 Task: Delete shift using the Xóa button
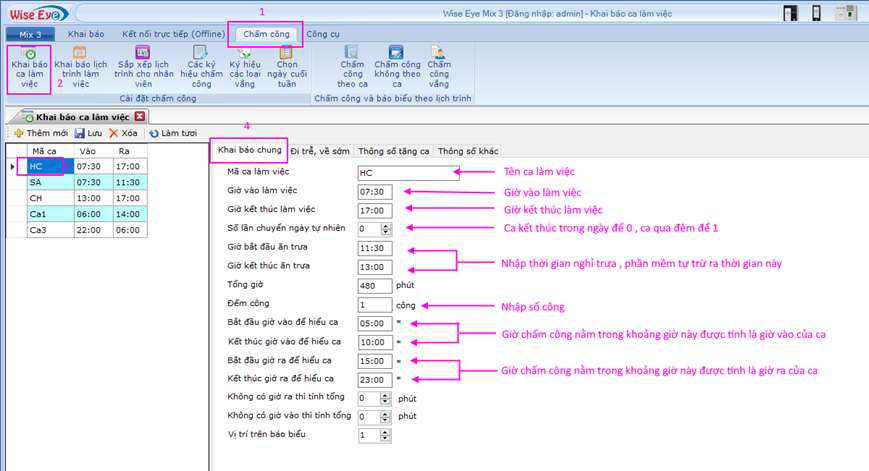click(x=125, y=133)
